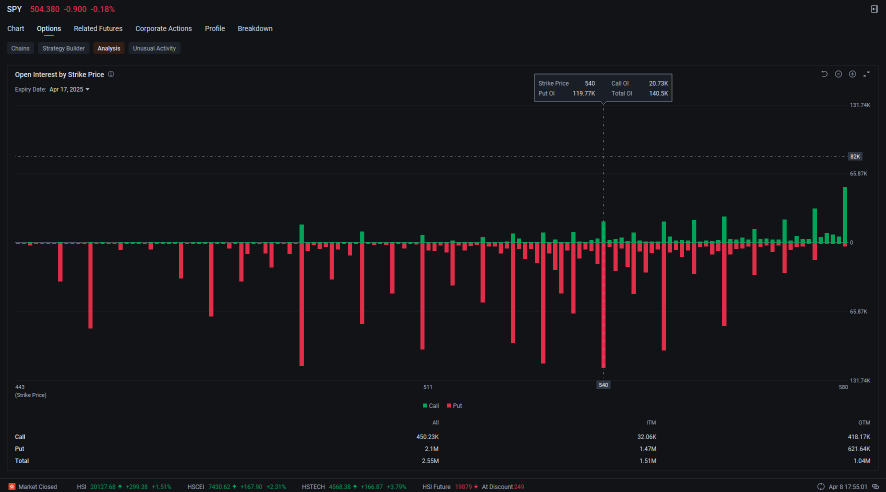Click the OTM put value 621.64K
The width and height of the screenshot is (886, 492).
(x=859, y=449)
